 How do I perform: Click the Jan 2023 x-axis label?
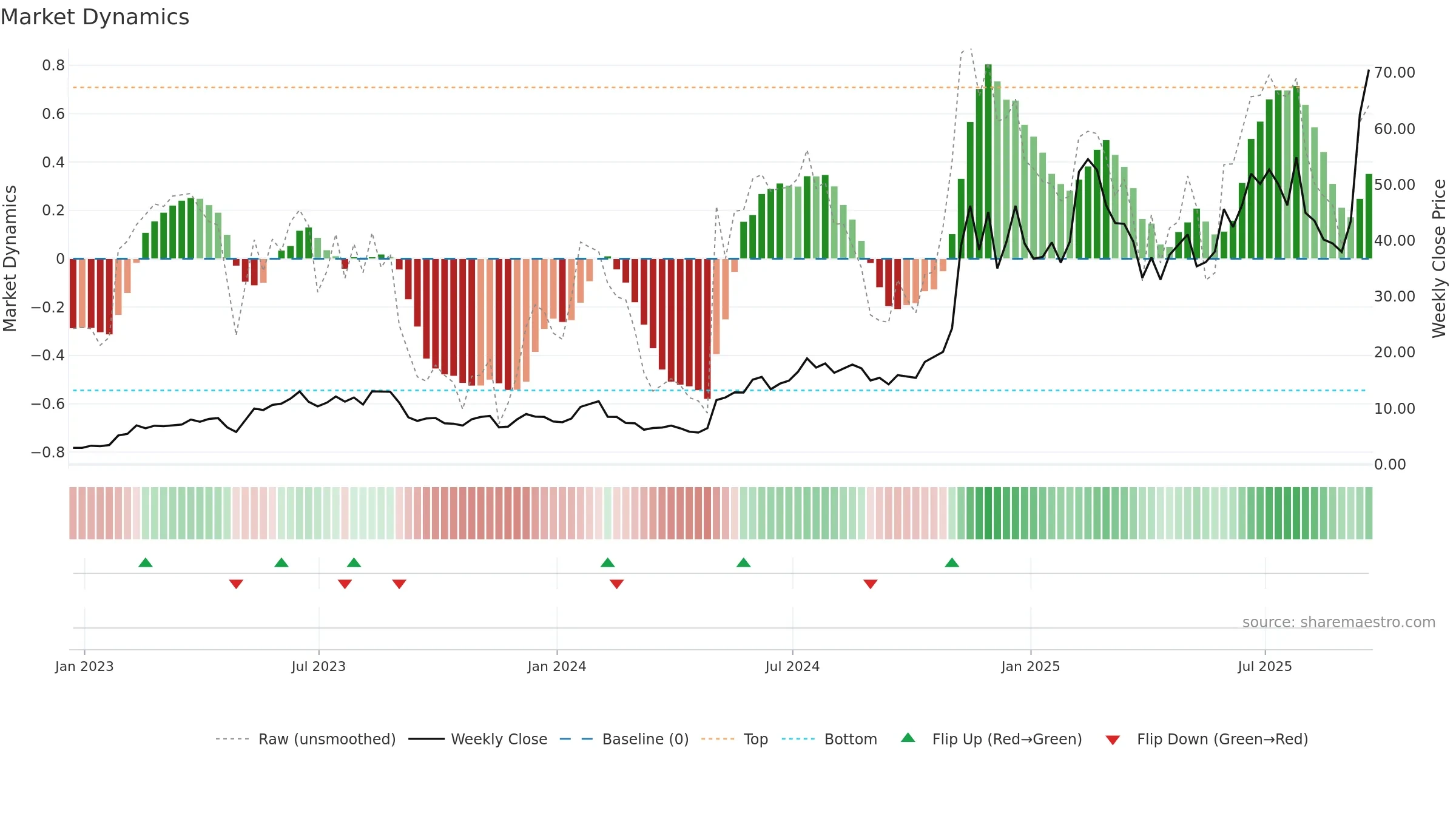click(84, 666)
